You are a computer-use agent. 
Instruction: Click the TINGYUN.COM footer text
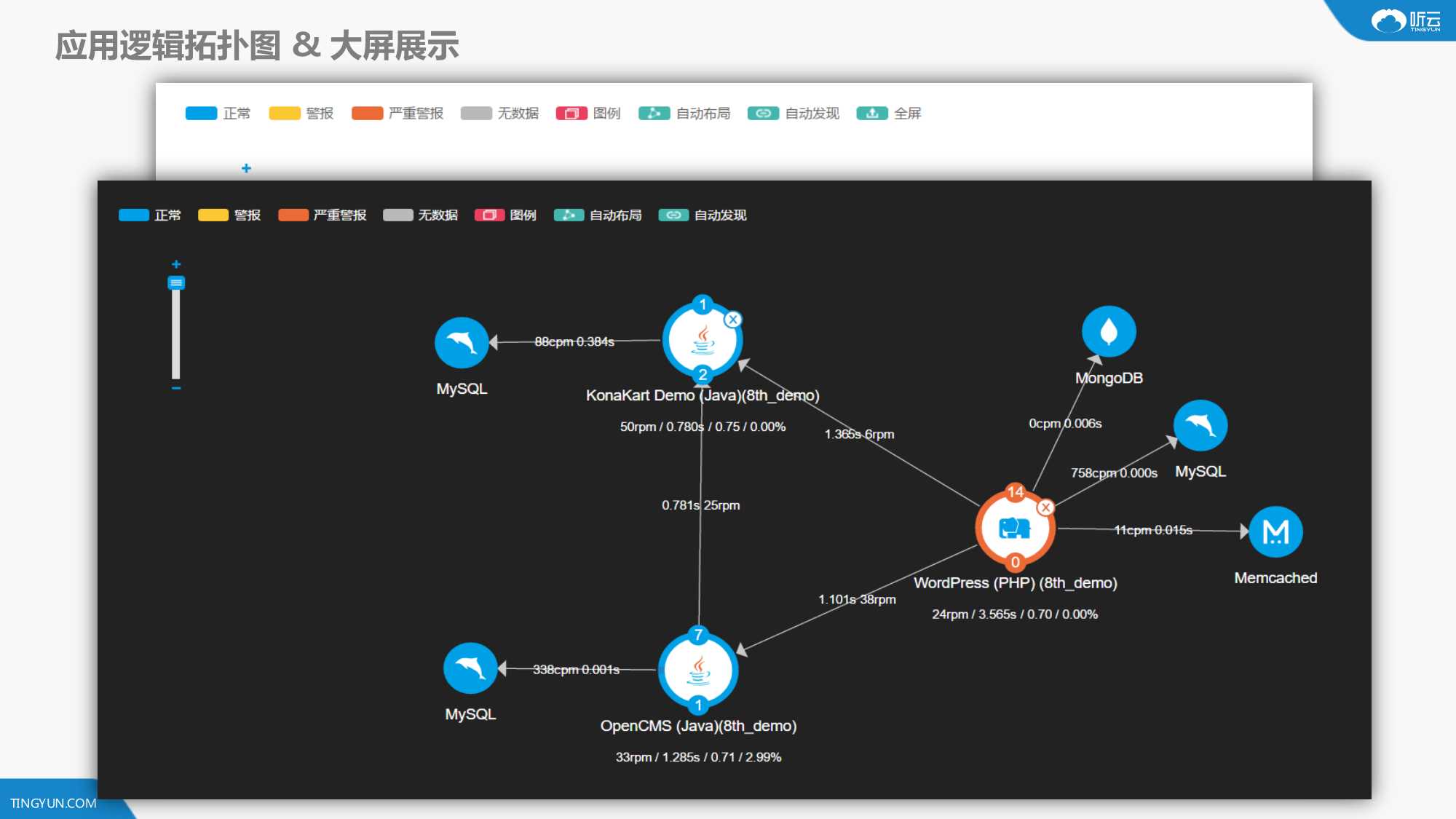coord(53,803)
